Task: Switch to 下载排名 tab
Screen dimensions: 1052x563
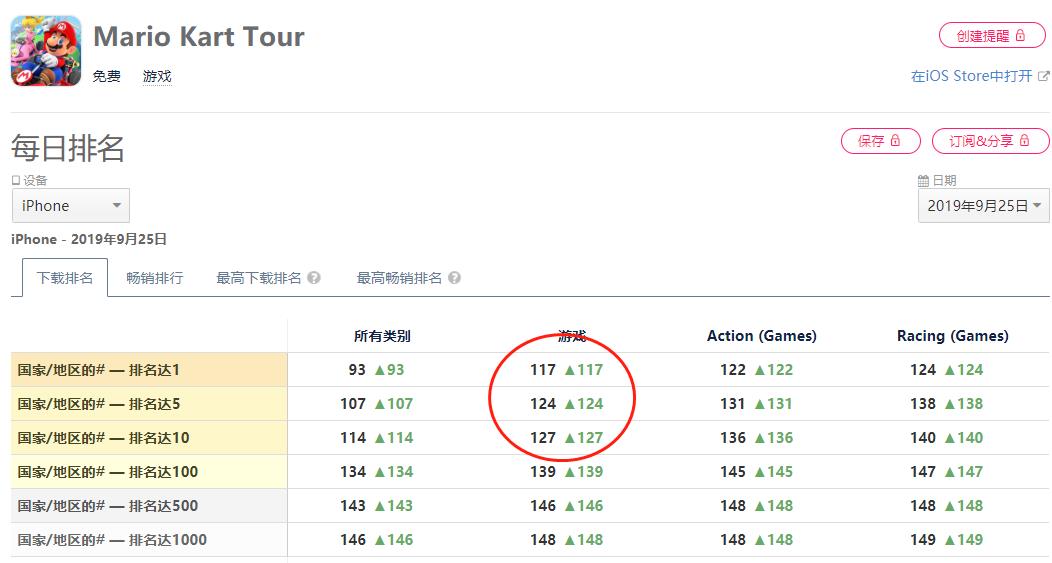Action: coord(65,278)
